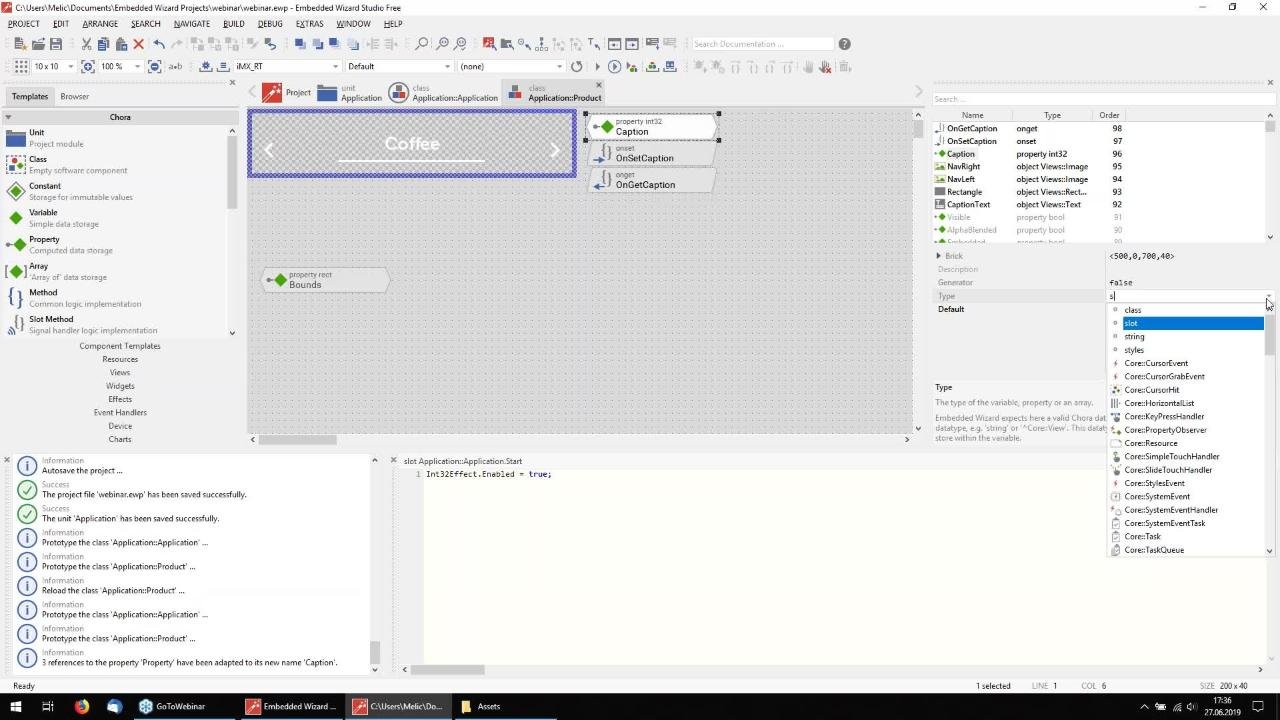This screenshot has height=720, width=1280.
Task: Open the Windows Start menu
Action: click(16, 706)
